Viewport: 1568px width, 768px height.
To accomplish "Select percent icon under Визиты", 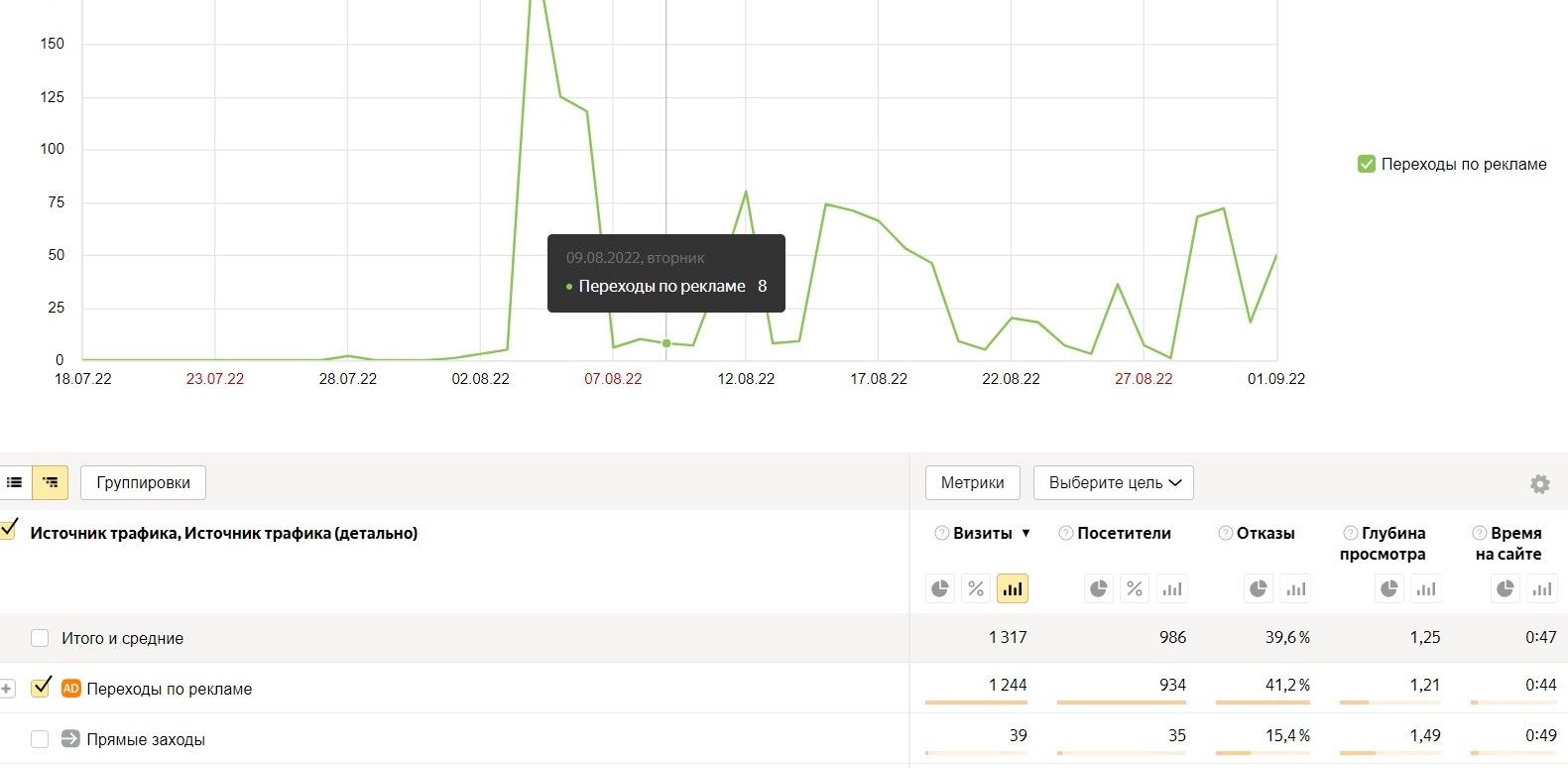I will (x=976, y=588).
